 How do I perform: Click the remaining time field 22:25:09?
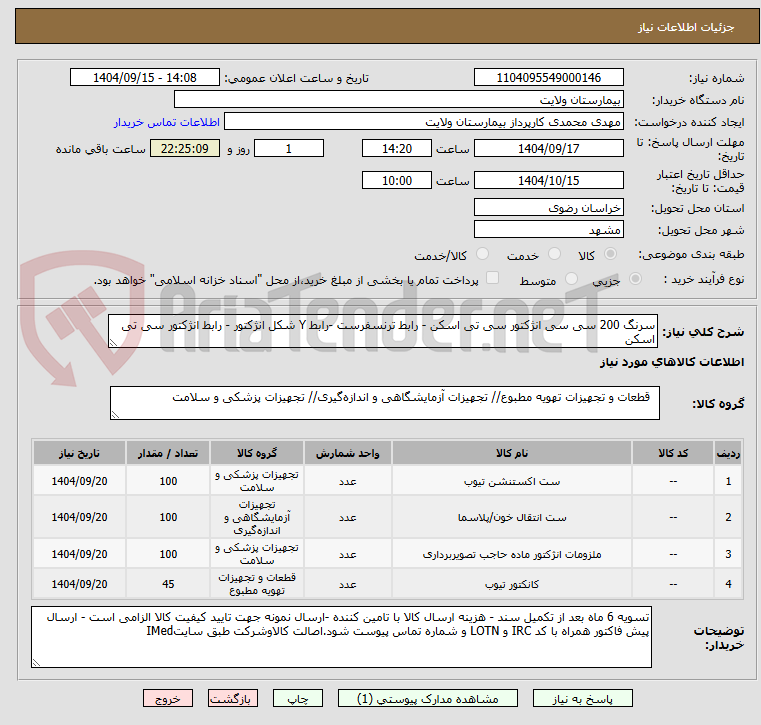pos(185,148)
